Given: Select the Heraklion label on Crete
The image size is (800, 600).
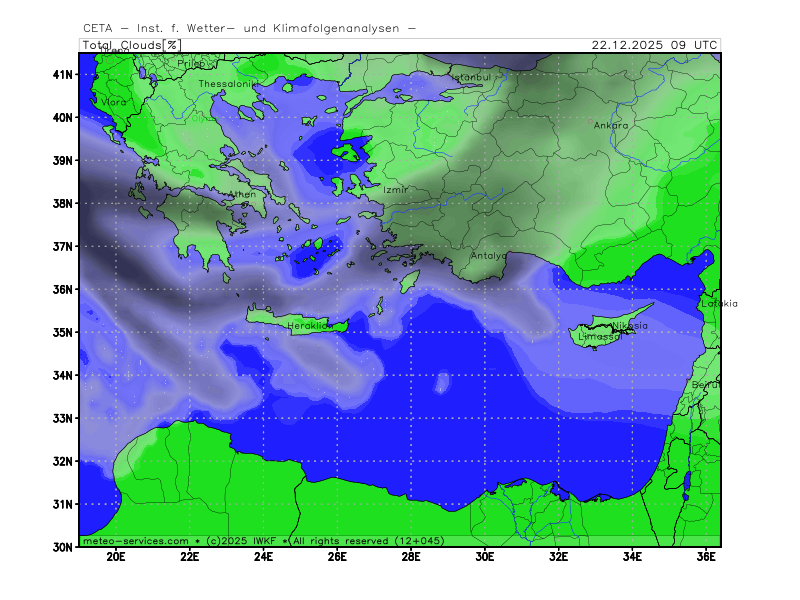Looking at the screenshot, I should click(x=309, y=326).
